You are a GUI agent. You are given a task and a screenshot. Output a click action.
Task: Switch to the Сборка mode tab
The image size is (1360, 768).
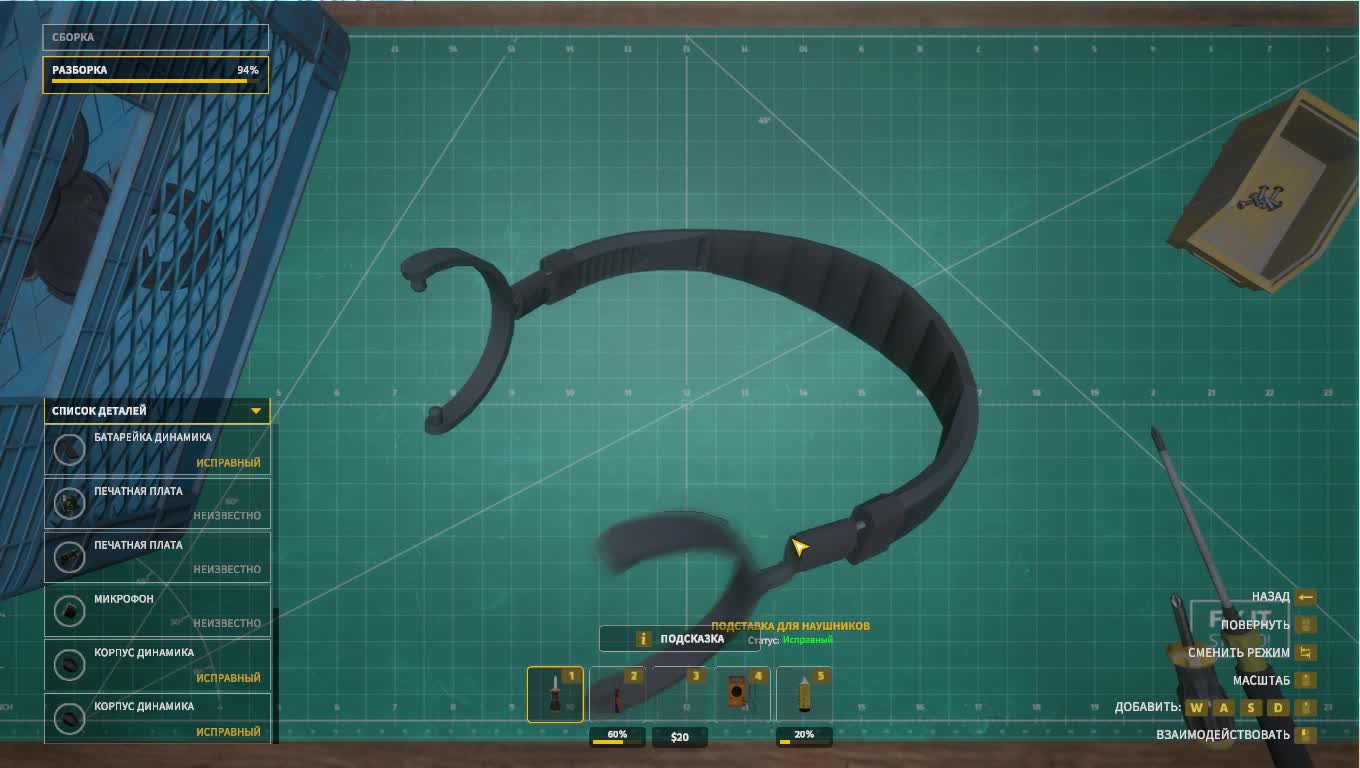point(156,37)
